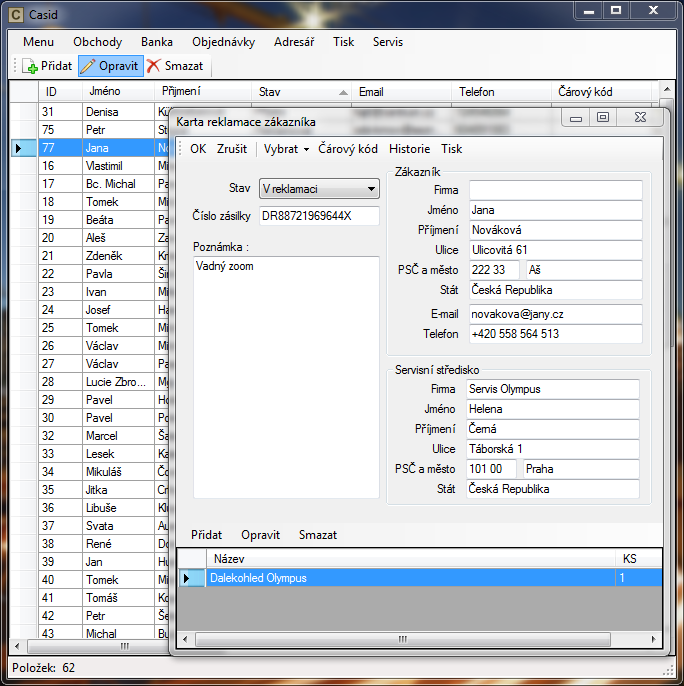Screen dimensions: 684x686
Task: Select the row with ID 17 Bc. Michal
Action: [90, 184]
